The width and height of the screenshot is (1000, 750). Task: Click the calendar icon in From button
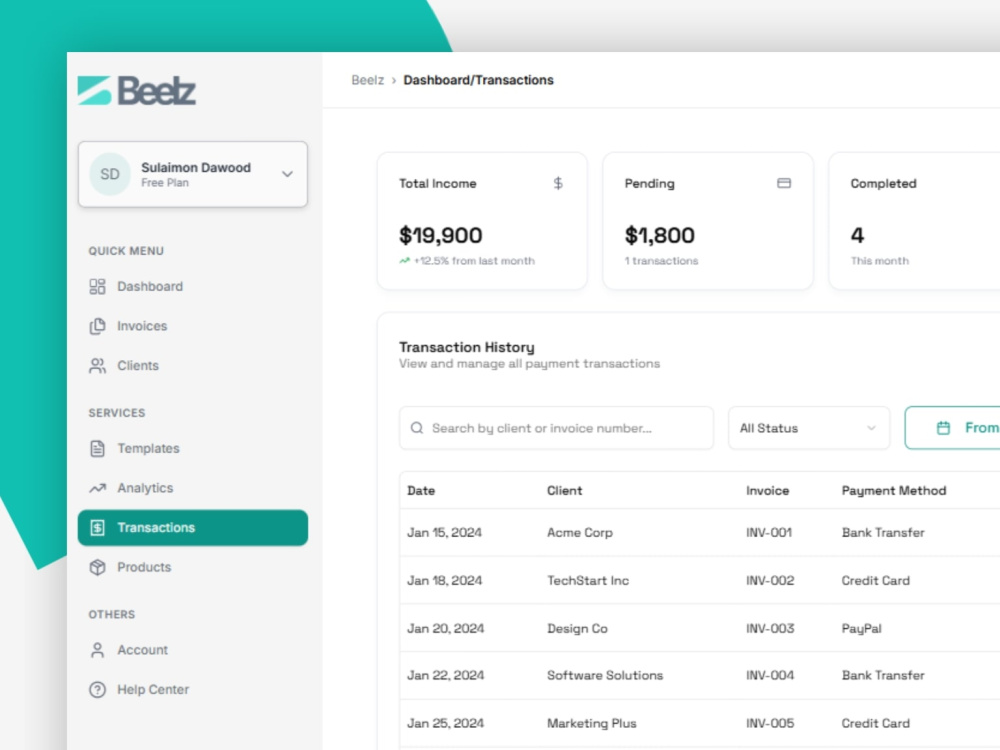(x=943, y=428)
